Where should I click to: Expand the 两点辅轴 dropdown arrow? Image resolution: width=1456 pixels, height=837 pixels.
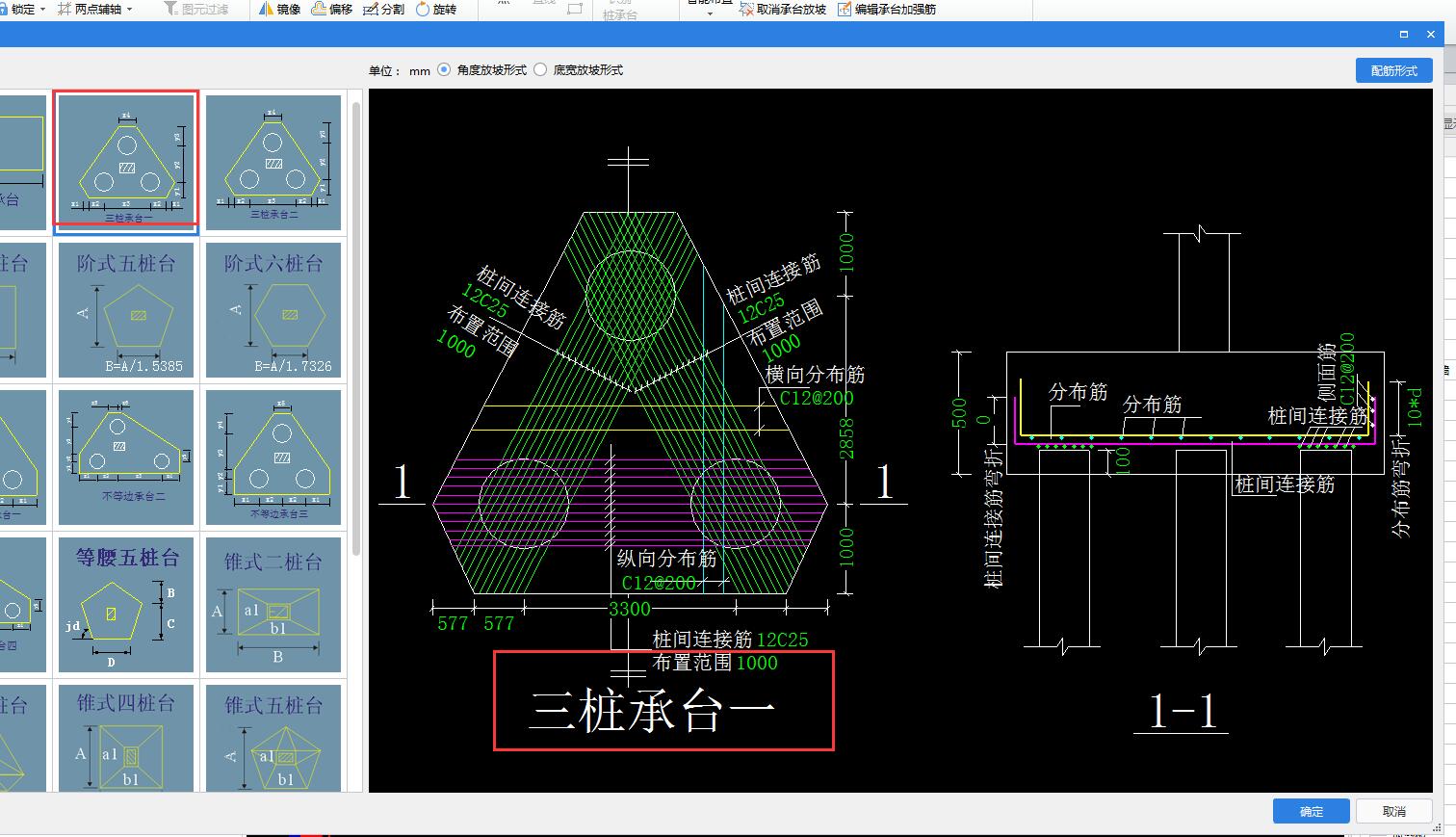pyautogui.click(x=130, y=10)
